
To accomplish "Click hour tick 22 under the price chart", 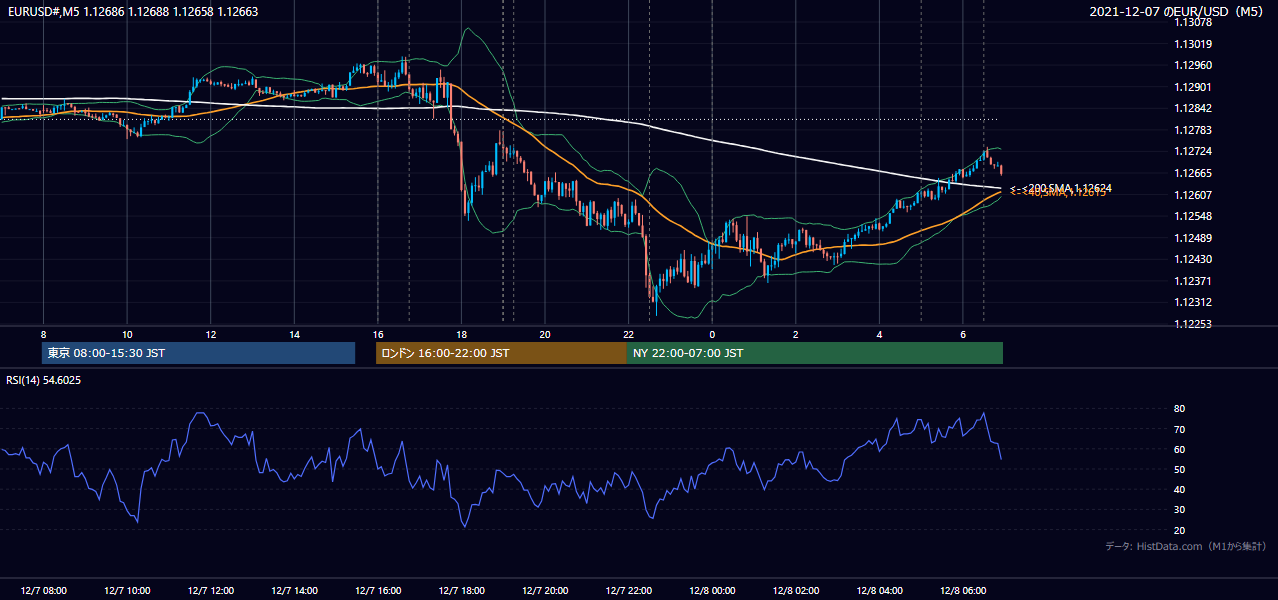I will (628, 334).
